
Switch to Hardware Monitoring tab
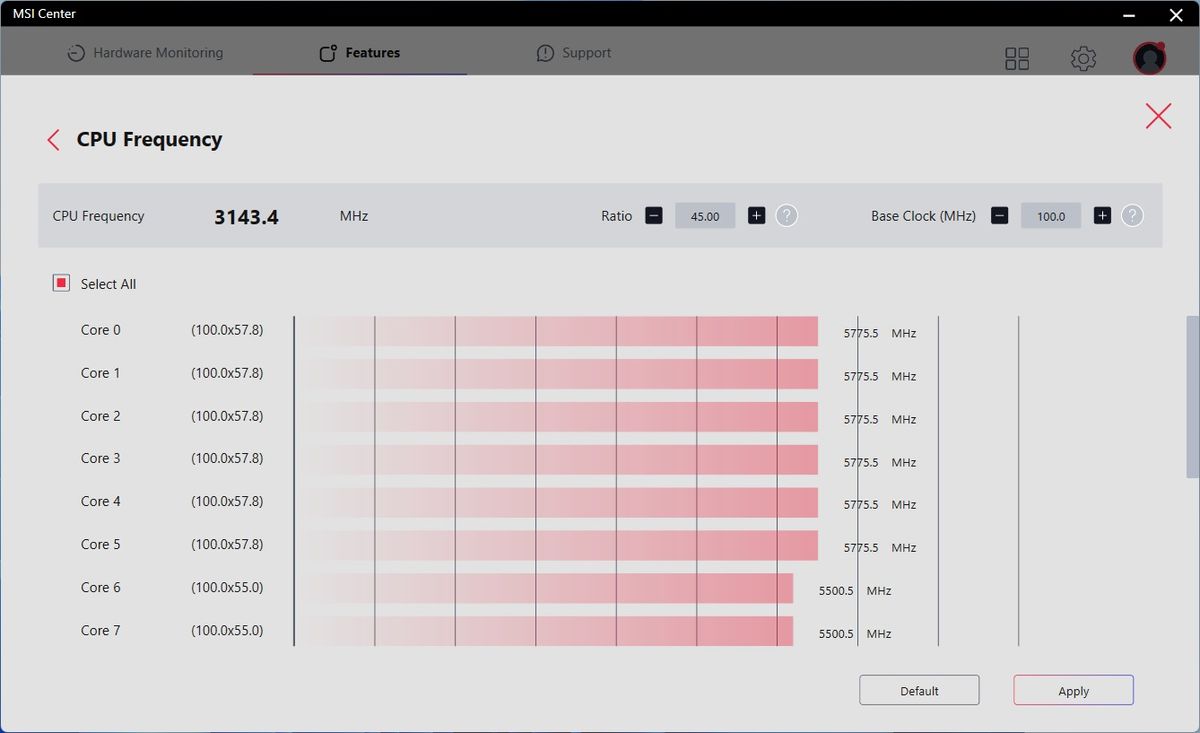pyautogui.click(x=146, y=53)
